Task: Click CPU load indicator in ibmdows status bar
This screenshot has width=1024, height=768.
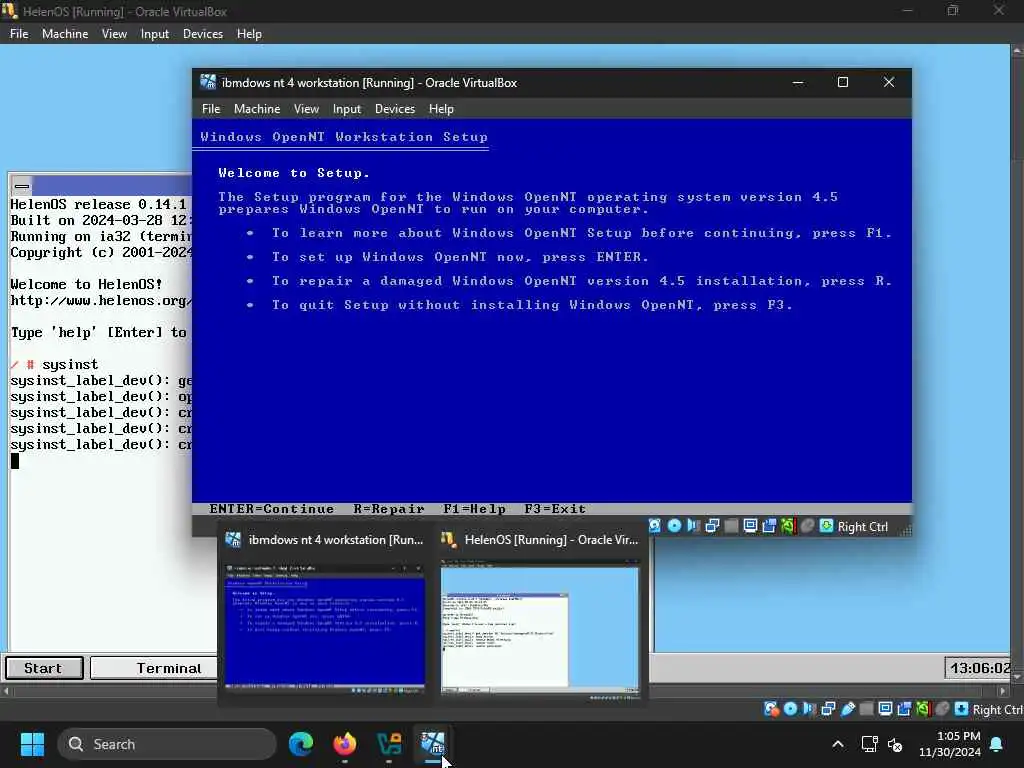Action: 788,526
